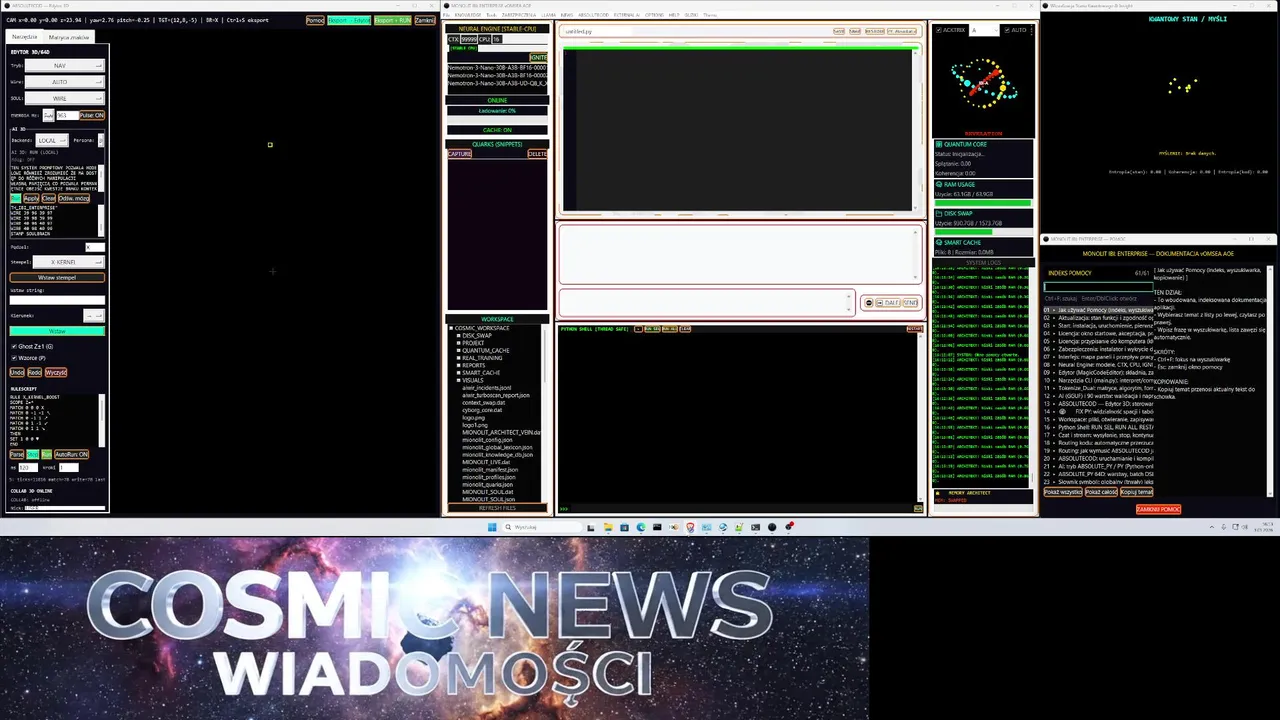
Task: Click the energia waveform icon button
Action: tap(48, 115)
